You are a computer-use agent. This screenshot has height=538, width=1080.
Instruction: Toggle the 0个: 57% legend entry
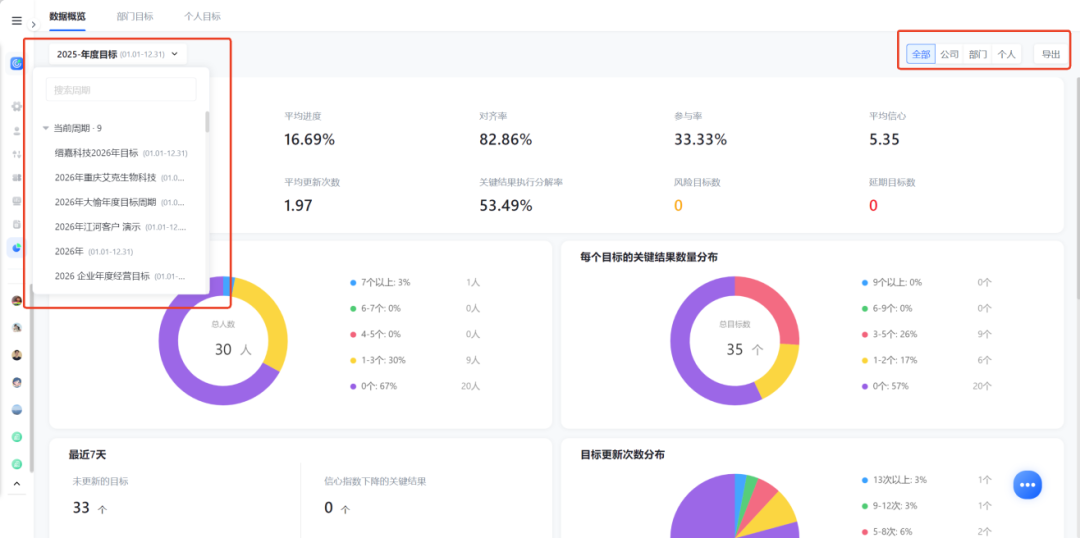[885, 386]
